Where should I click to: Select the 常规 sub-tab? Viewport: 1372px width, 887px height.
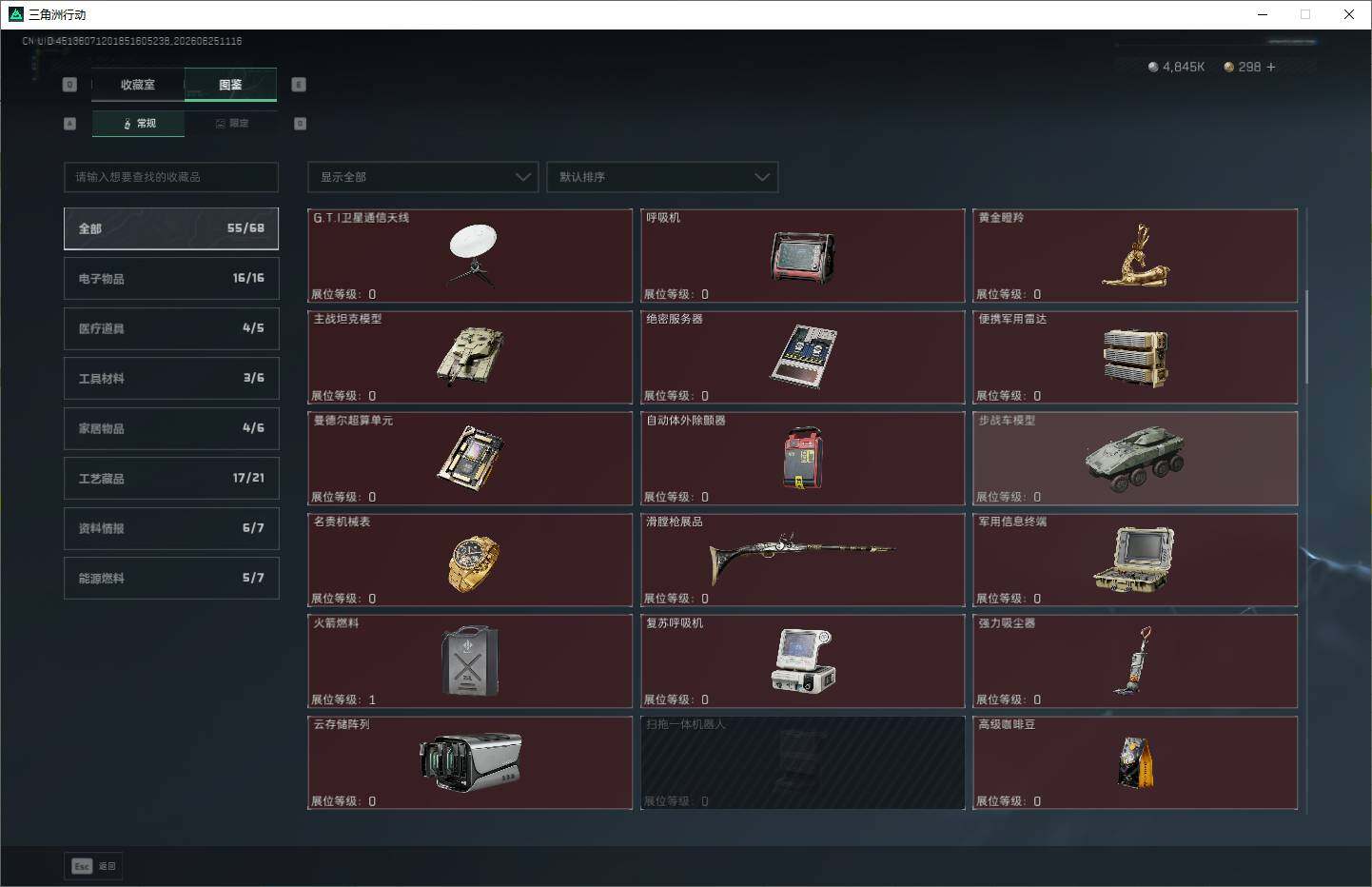[x=138, y=124]
